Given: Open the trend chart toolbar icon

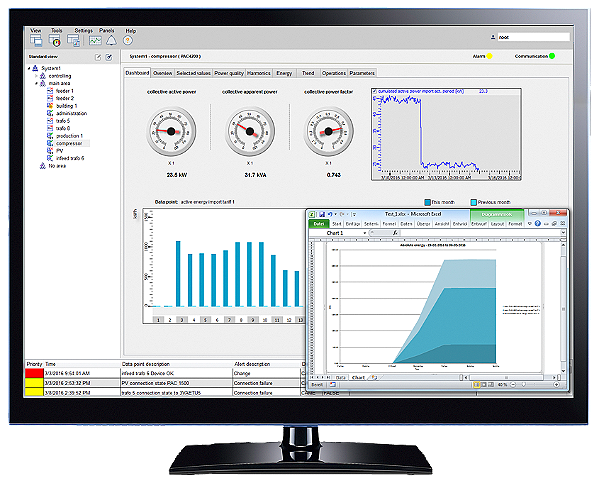Looking at the screenshot, I should pyautogui.click(x=95, y=40).
